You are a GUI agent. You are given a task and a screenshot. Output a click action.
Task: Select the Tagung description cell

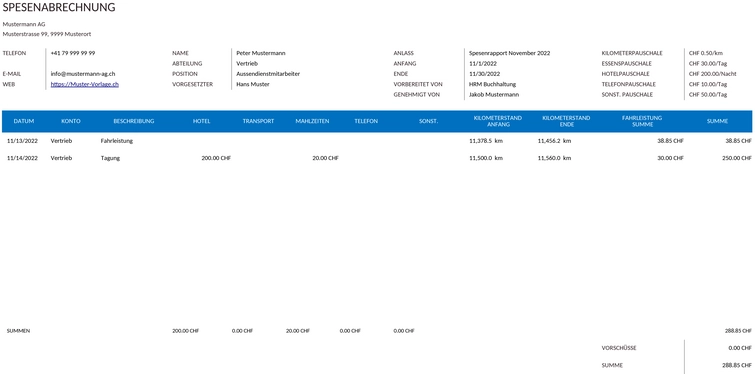(110, 158)
